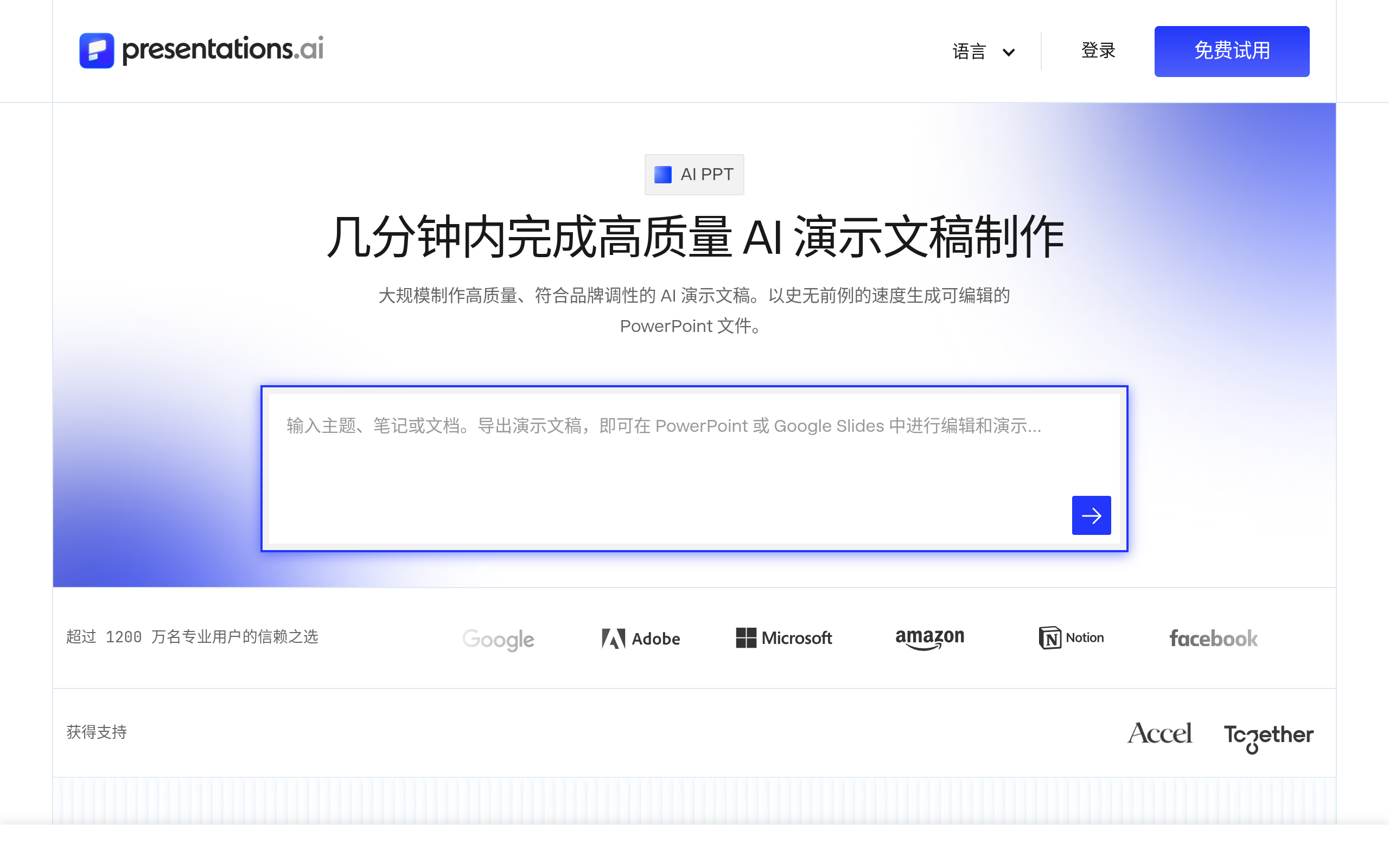Click the AI PPT badge

[x=694, y=175]
